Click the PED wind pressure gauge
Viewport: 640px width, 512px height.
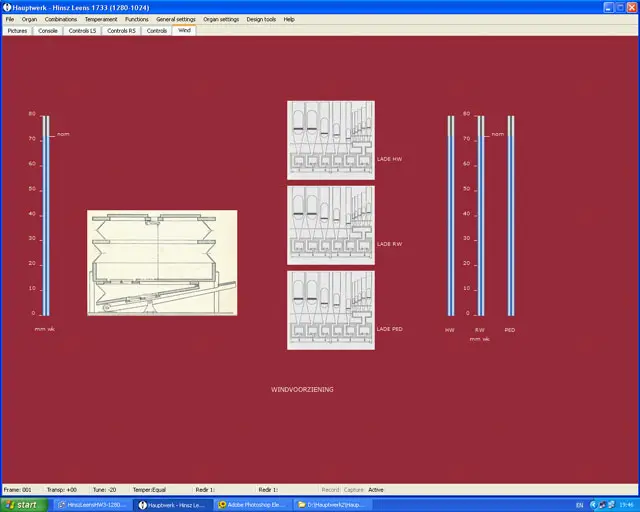click(510, 215)
